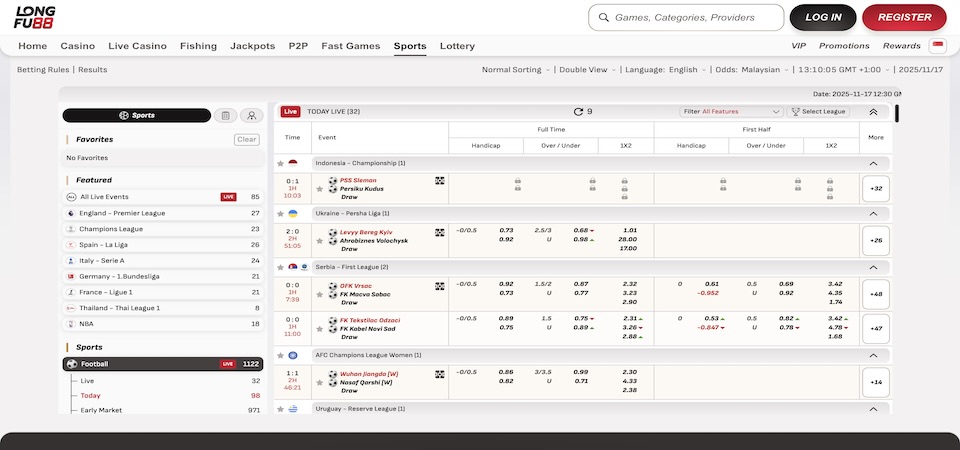Screen dimensions: 960x450
Task: Open the Casino tab
Action: 78,46
